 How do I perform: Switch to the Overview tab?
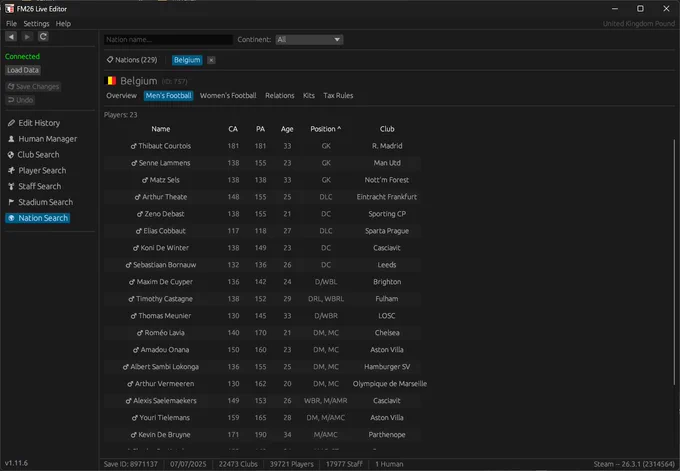[x=121, y=95]
